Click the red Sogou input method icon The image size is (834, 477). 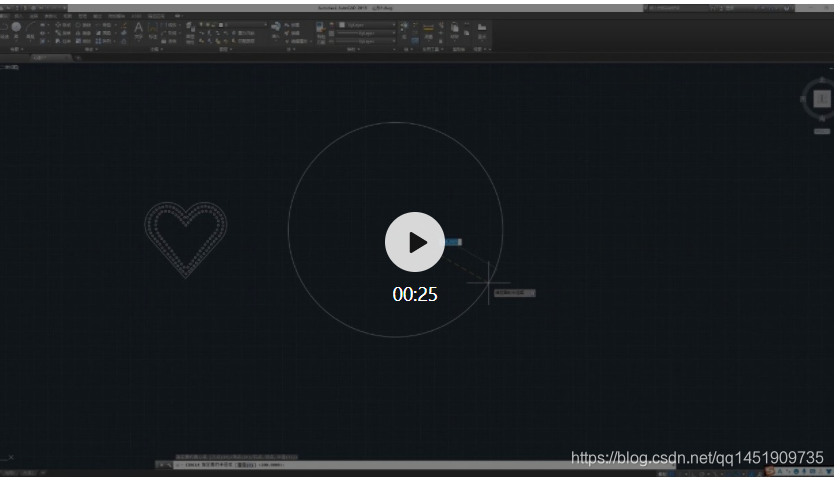coord(770,472)
